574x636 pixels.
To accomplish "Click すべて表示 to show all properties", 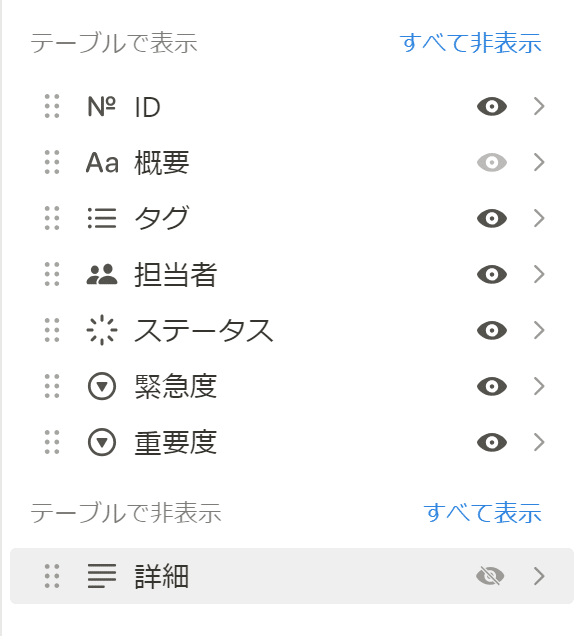I will [483, 512].
